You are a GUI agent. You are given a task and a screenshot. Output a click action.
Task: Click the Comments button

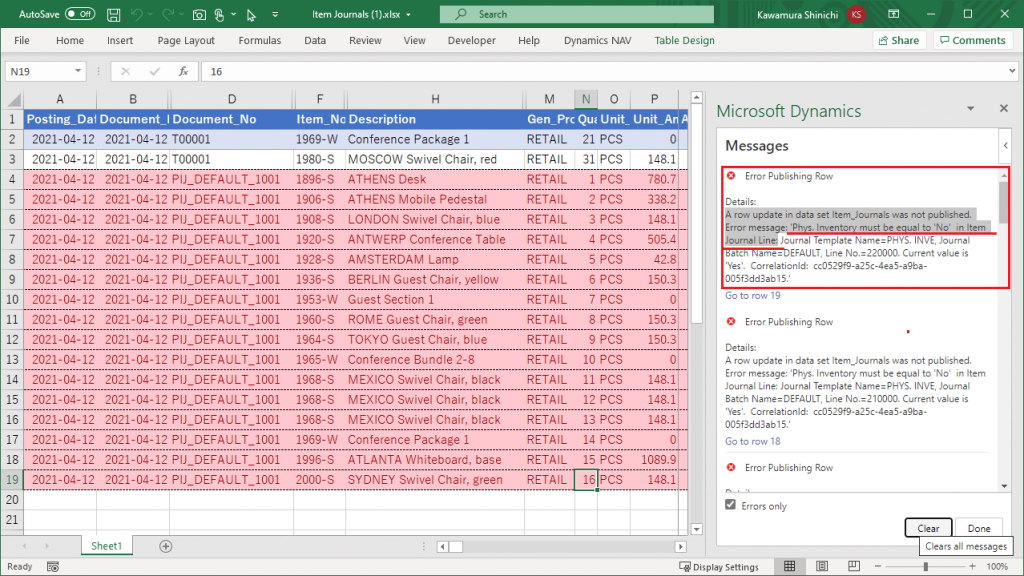coord(972,40)
